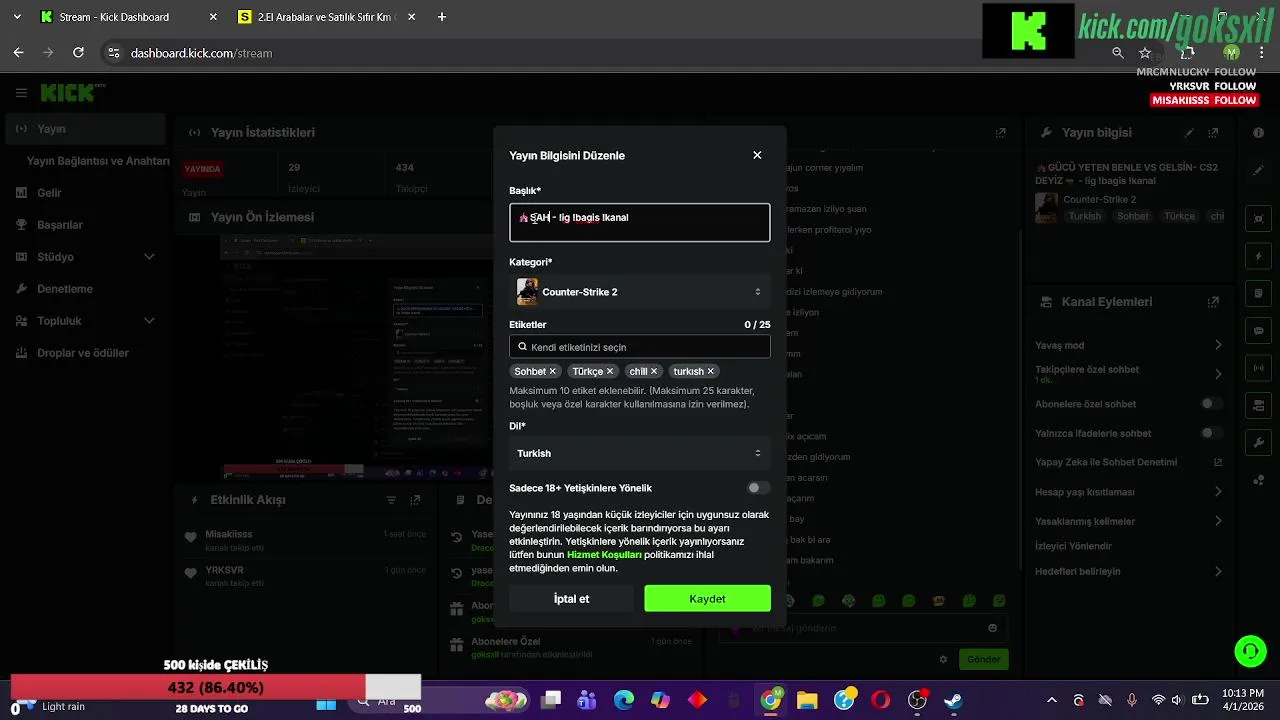Click the Kaydet button
Viewport: 1280px width, 720px height.
(707, 599)
